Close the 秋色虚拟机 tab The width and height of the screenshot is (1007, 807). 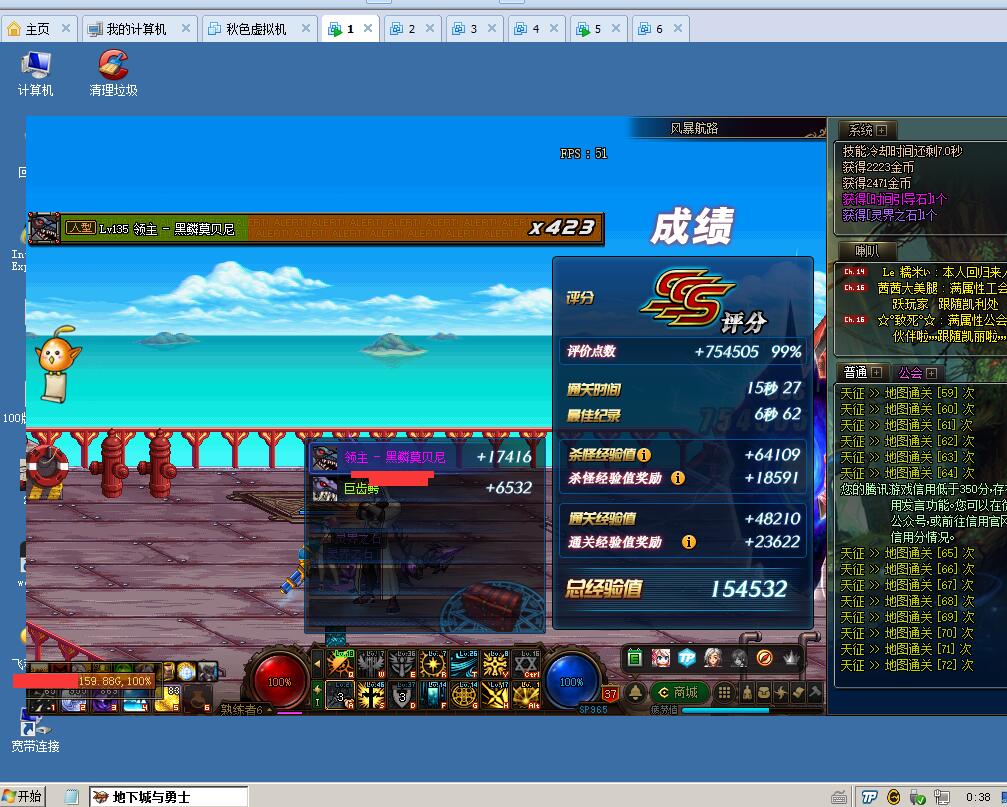(x=306, y=28)
